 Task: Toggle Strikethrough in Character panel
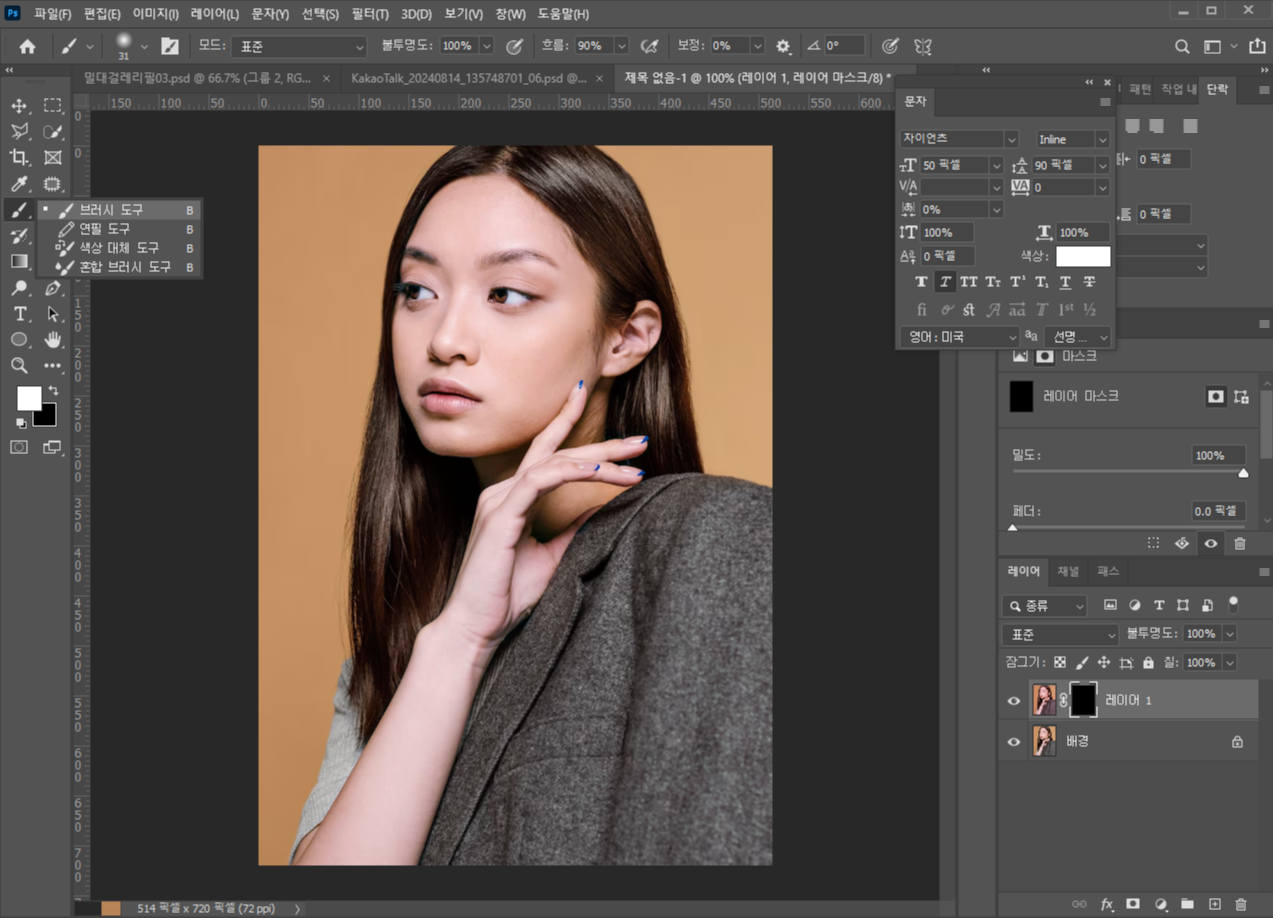(1089, 282)
